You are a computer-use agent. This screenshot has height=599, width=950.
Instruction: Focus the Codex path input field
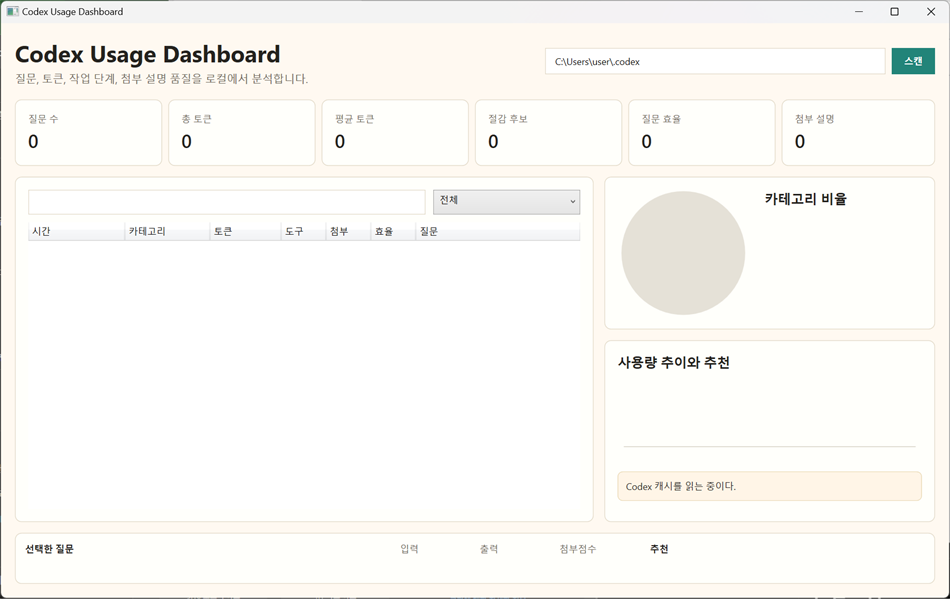(x=715, y=61)
